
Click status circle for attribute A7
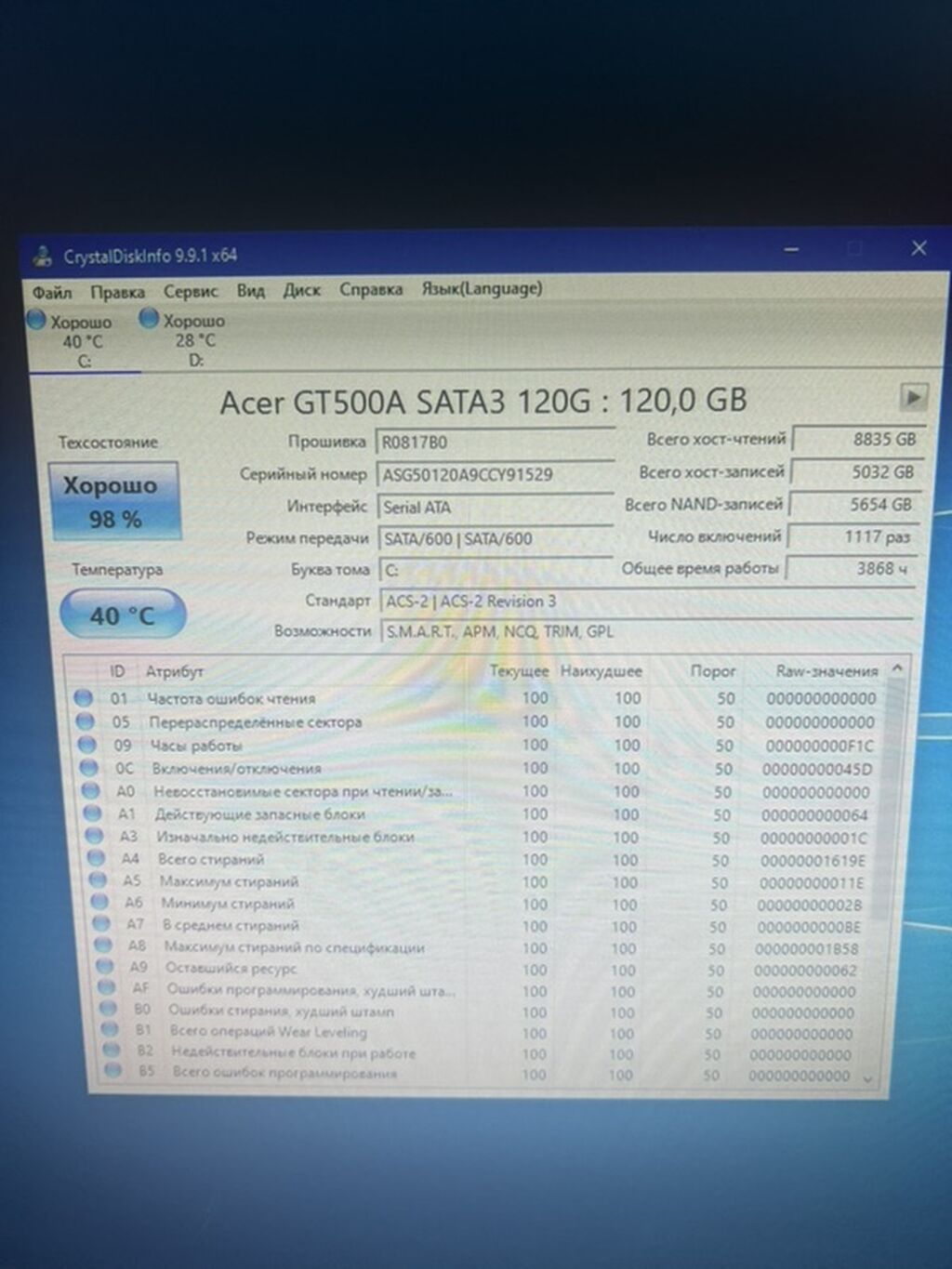click(101, 924)
